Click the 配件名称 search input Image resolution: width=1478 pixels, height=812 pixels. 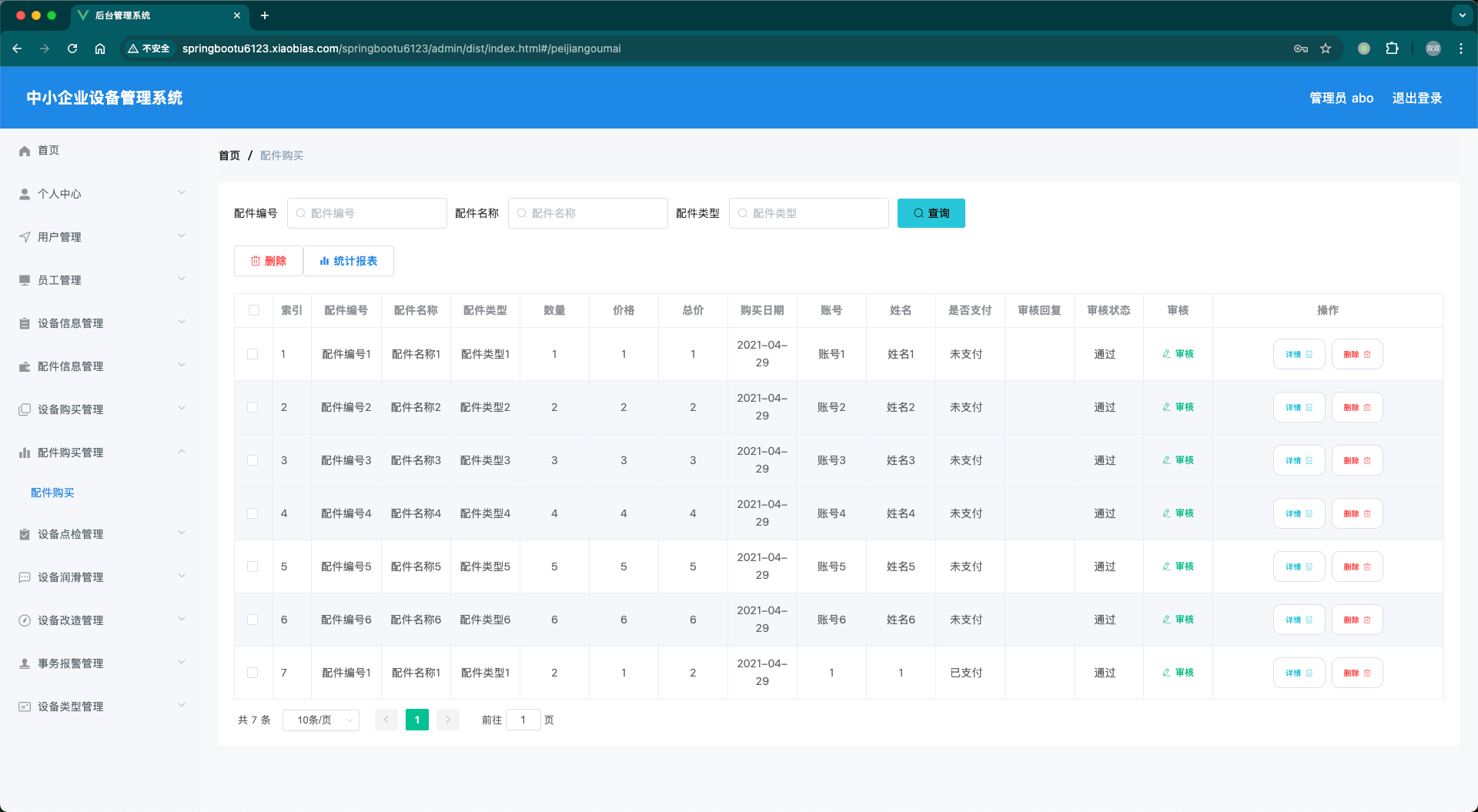click(588, 213)
